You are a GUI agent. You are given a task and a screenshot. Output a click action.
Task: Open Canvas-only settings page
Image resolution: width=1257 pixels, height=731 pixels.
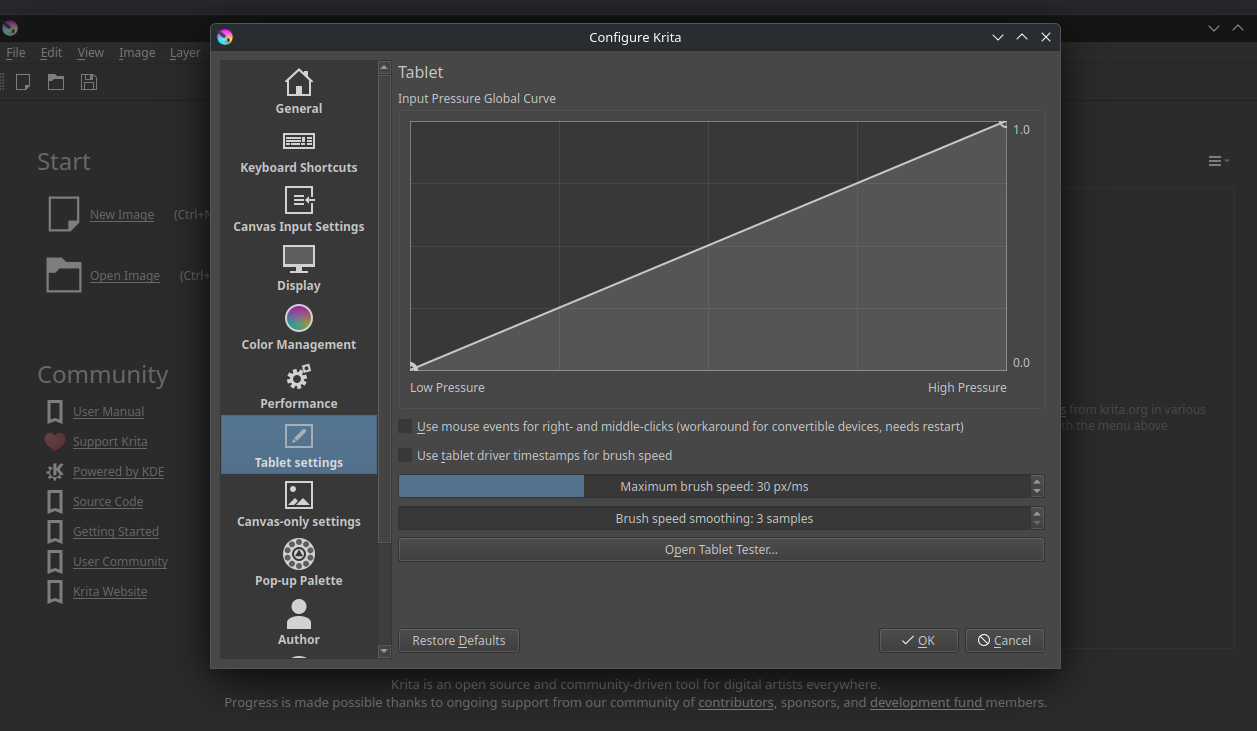click(298, 503)
